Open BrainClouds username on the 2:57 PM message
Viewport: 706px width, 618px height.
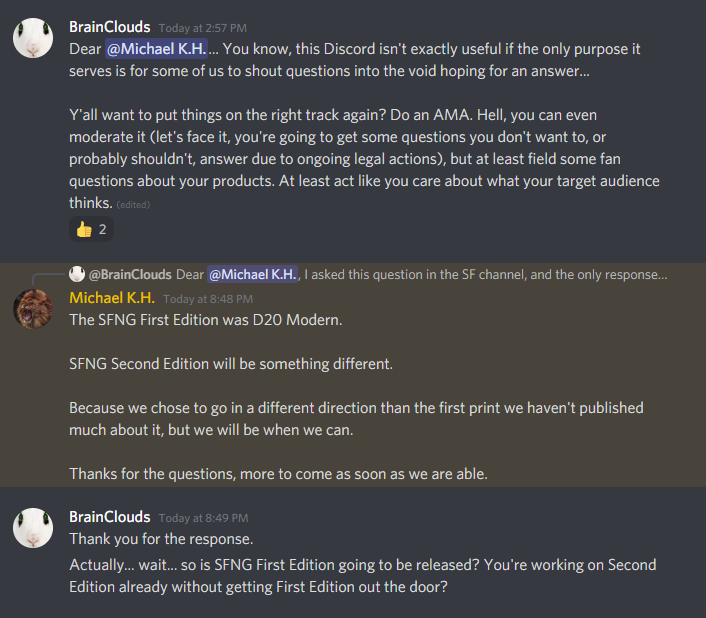point(110,25)
